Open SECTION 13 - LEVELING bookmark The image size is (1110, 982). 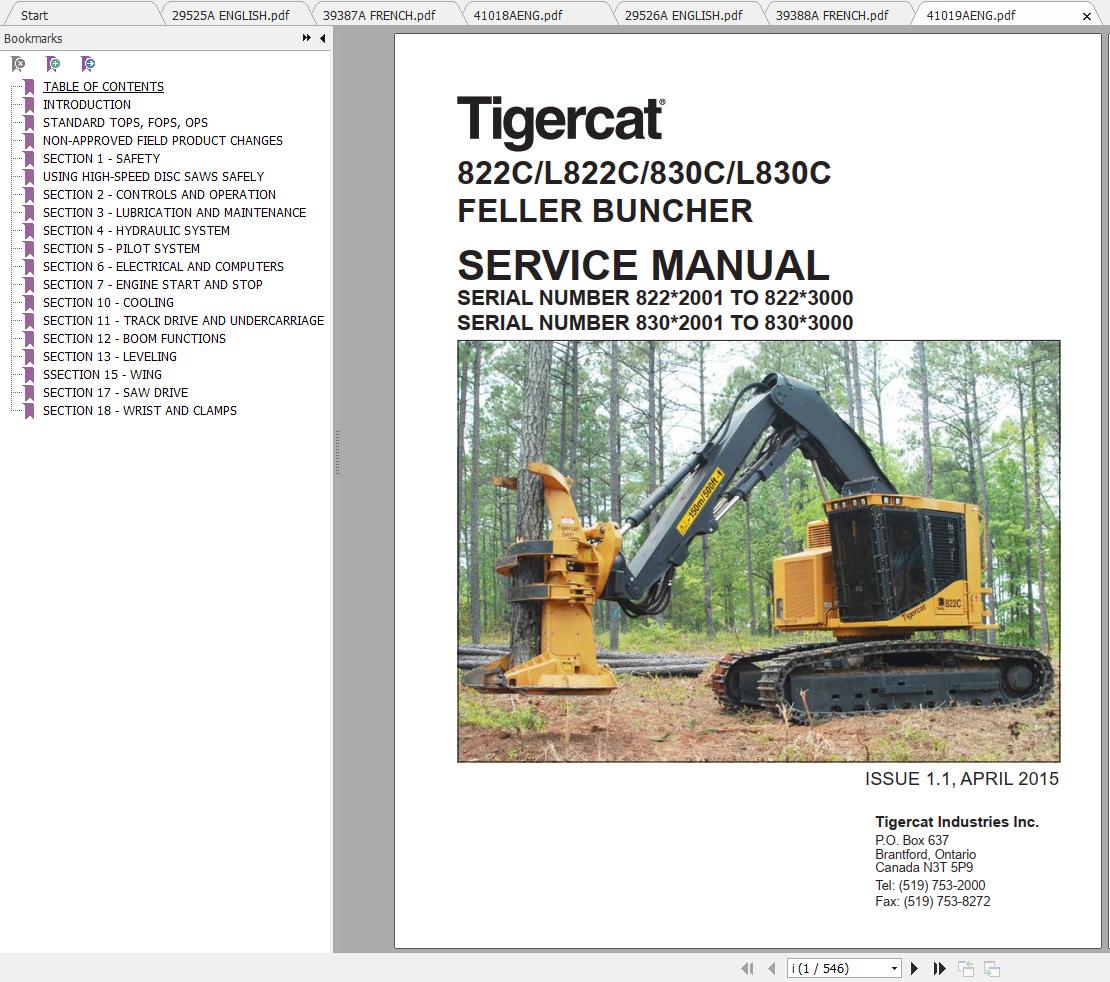click(110, 357)
